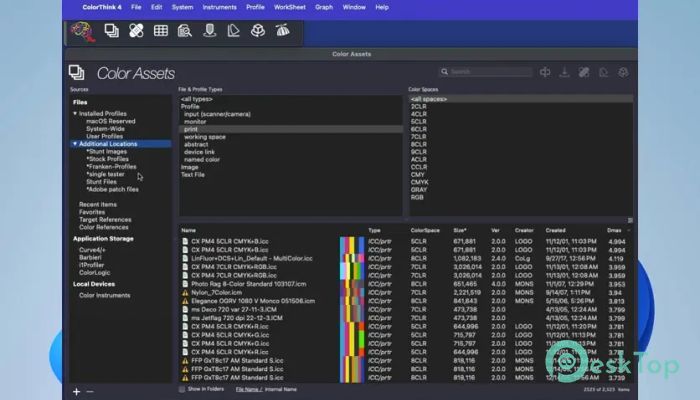This screenshot has height=400, width=700.
Task: Click the warning icon beside Nylon_7Color.icm
Action: pyautogui.click(x=185, y=293)
